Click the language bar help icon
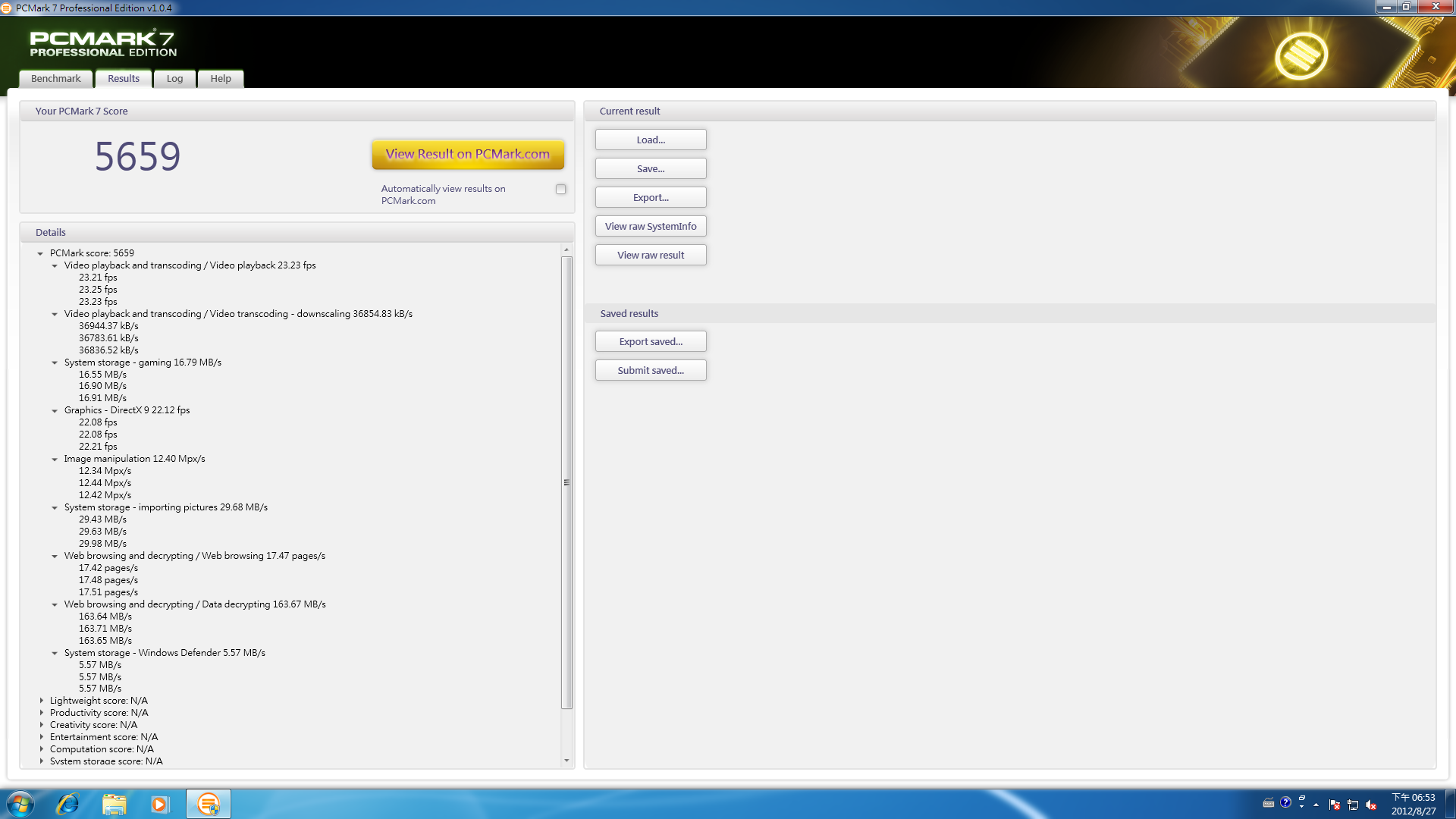The width and height of the screenshot is (1456, 819). 1285,802
